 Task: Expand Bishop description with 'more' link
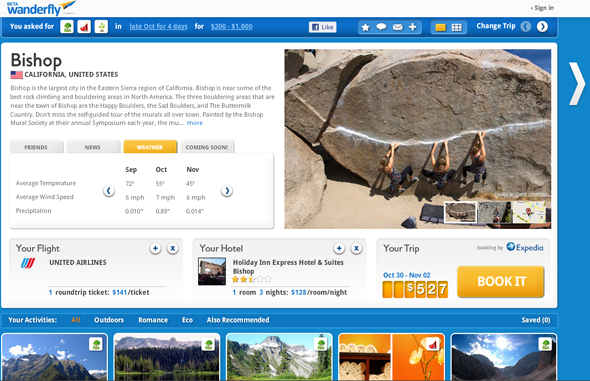point(195,123)
